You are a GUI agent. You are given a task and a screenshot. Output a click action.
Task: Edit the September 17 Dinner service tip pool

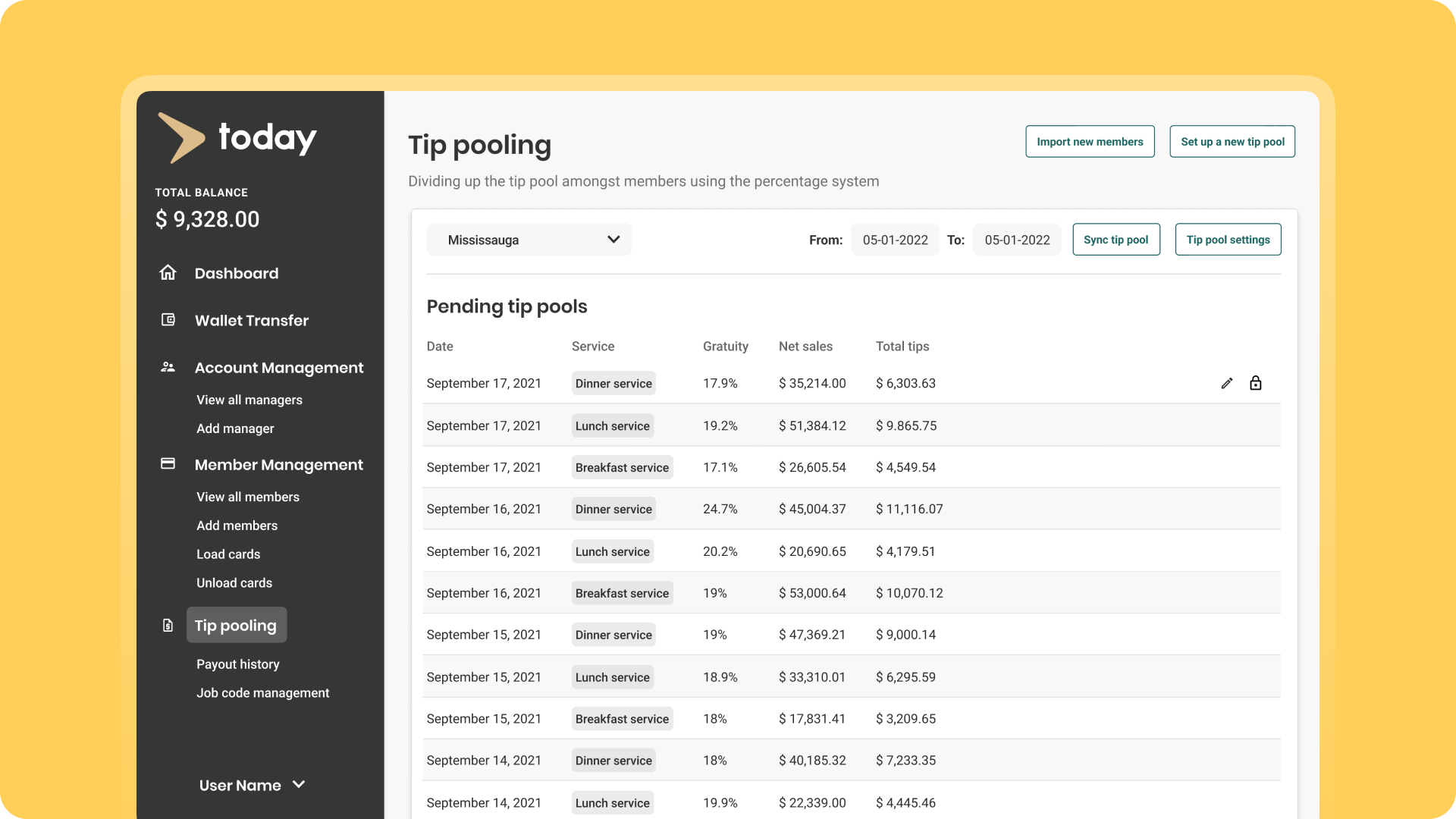(1228, 383)
